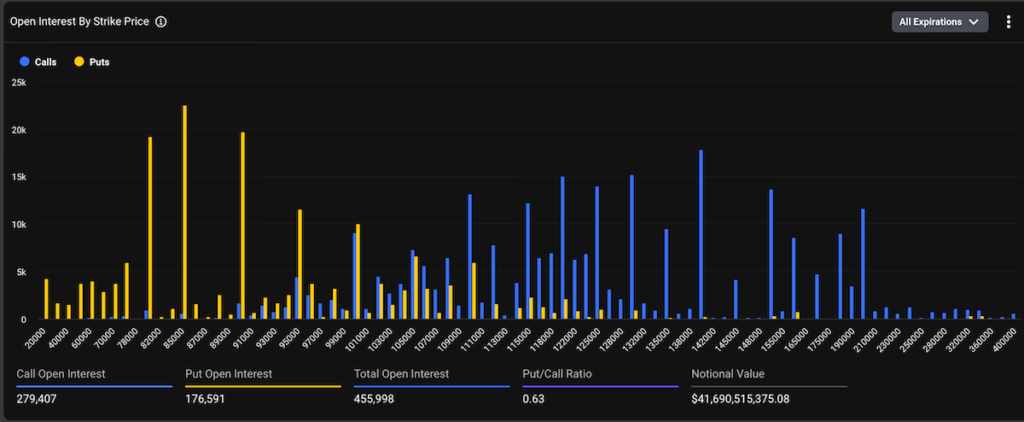Select the Put Open Interest stat

coord(228,374)
